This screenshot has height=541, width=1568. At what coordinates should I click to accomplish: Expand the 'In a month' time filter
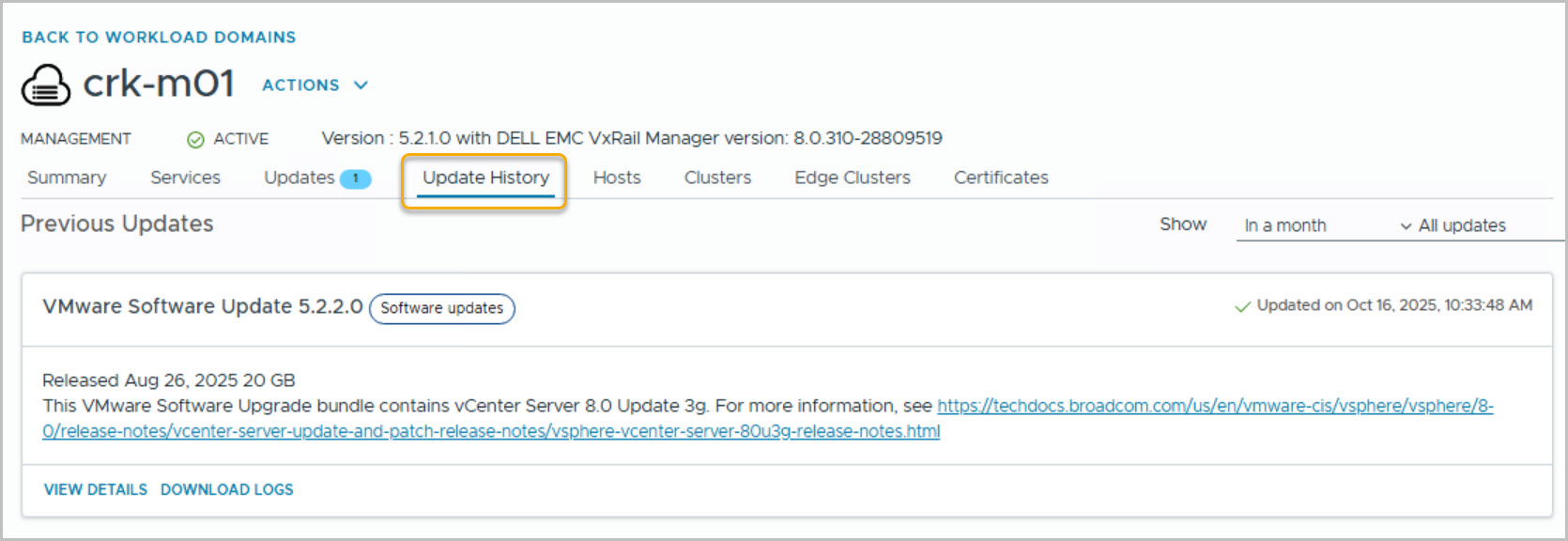point(1326,225)
